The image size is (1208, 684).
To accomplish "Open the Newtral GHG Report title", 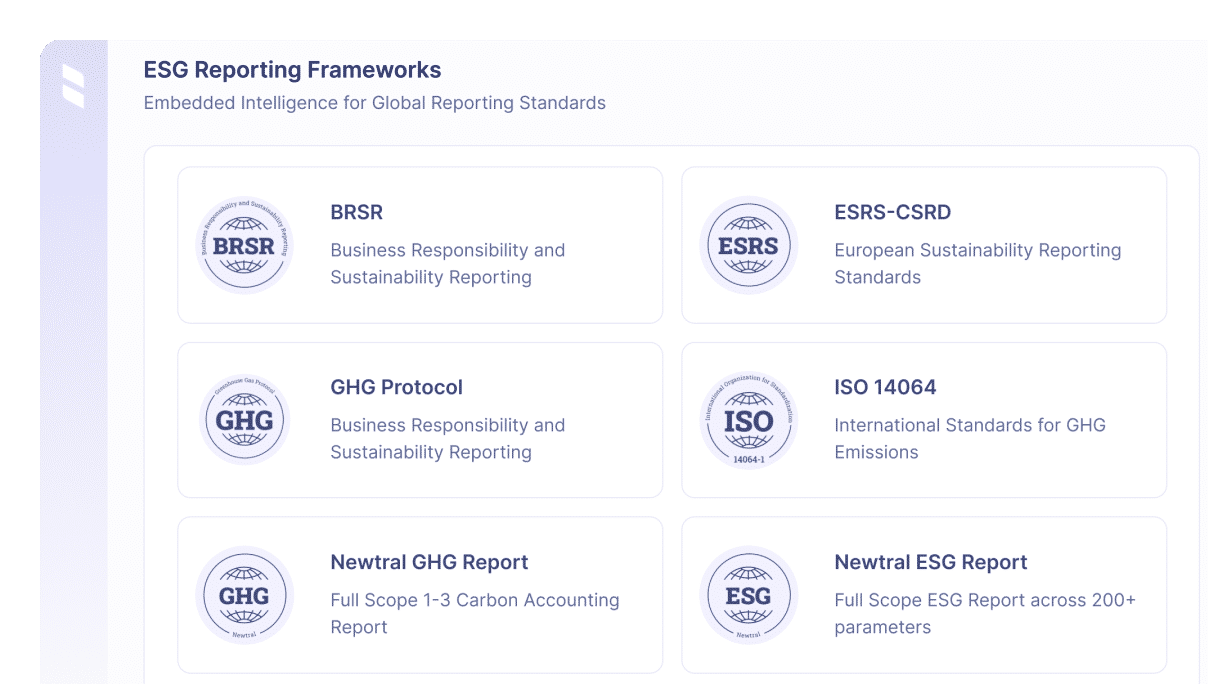I will coord(429,562).
